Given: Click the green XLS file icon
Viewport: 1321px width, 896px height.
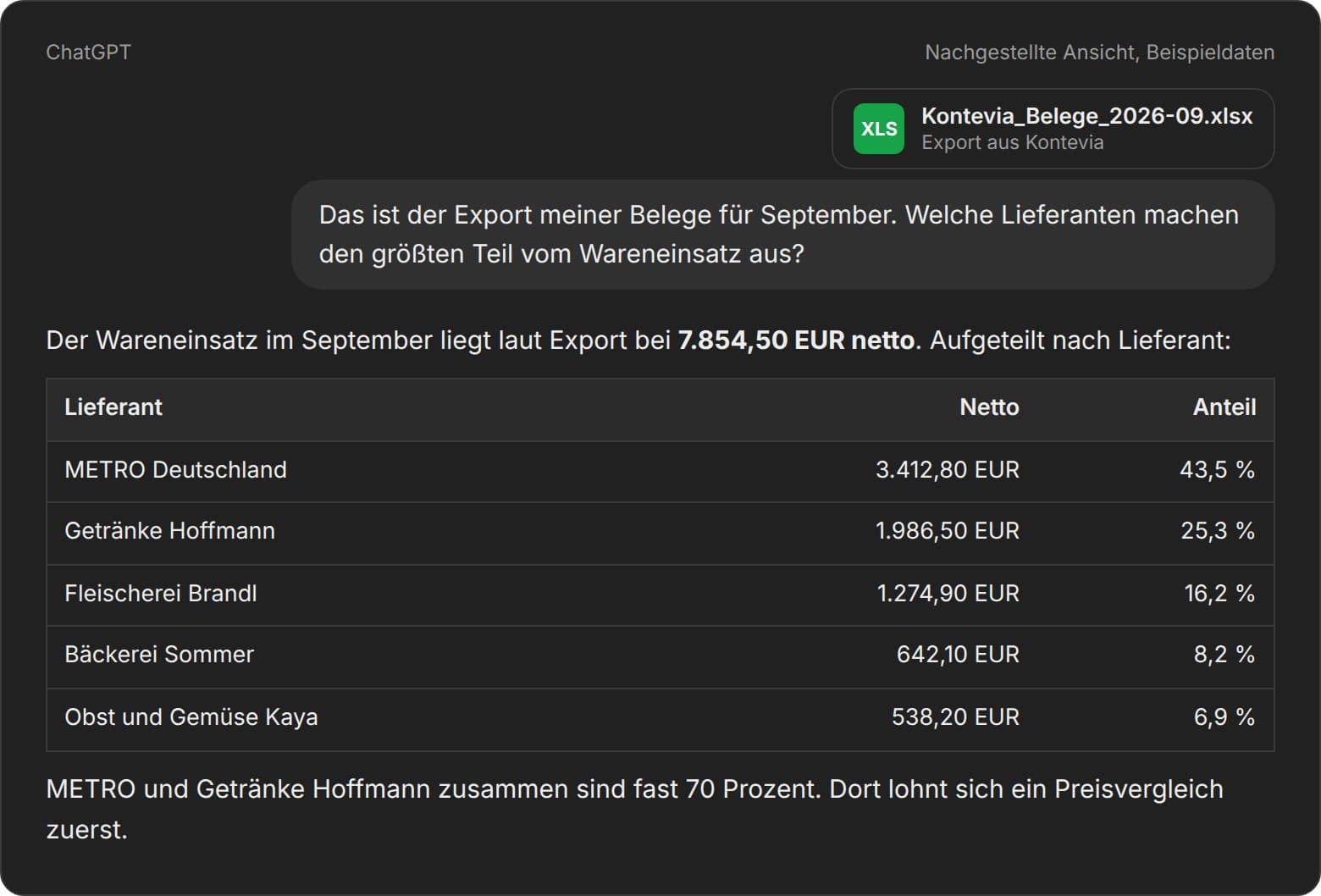Looking at the screenshot, I should click(x=878, y=129).
